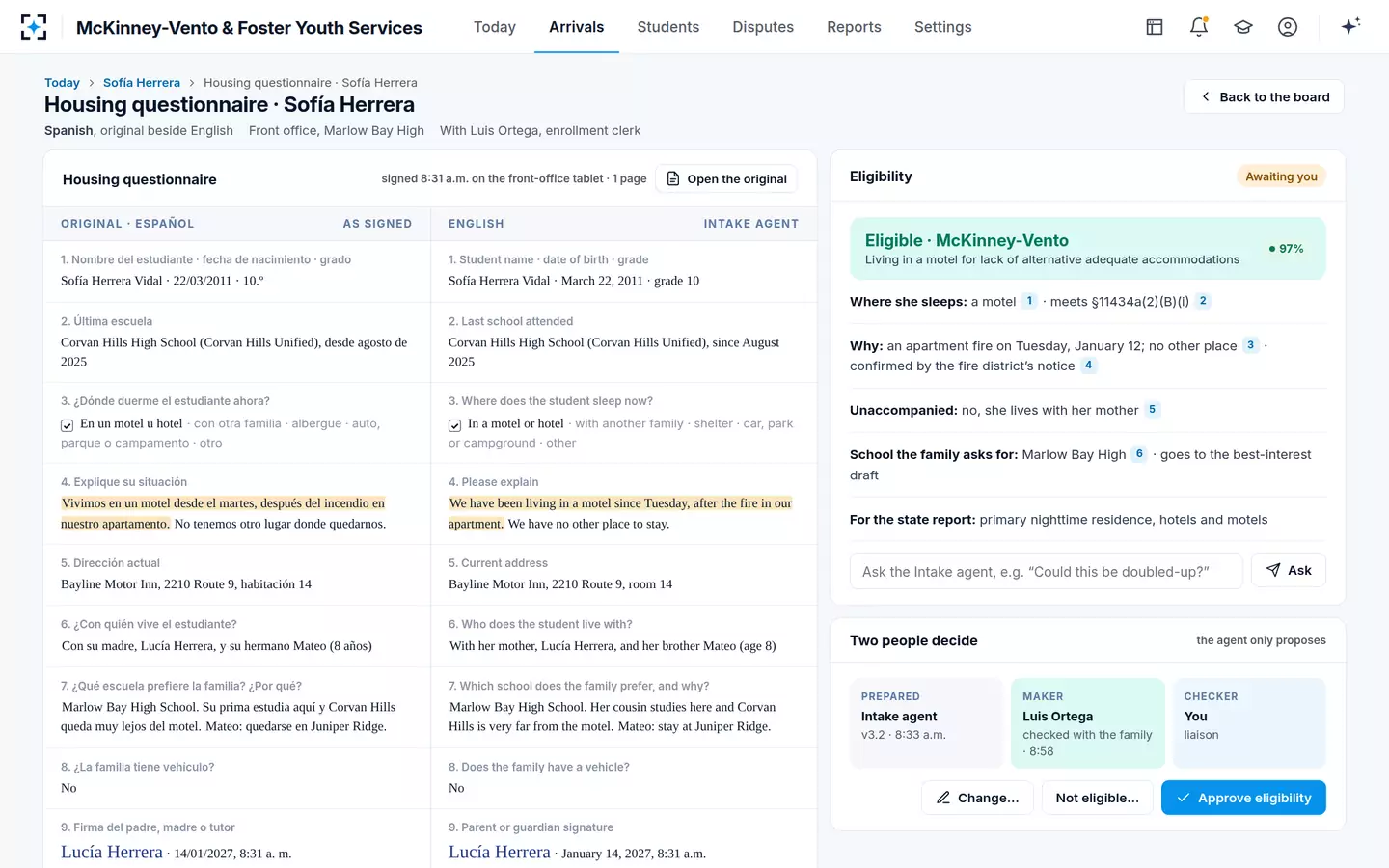Go to the Today tab
The width and height of the screenshot is (1389, 868).
pyautogui.click(x=495, y=27)
